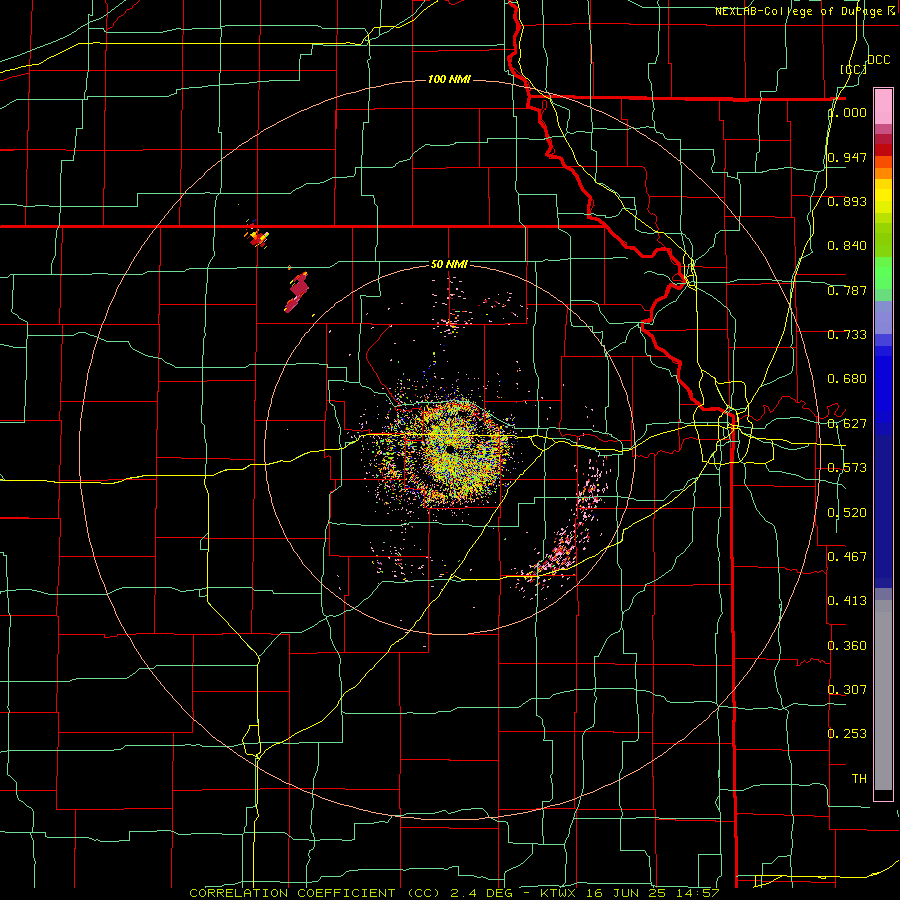Click the 100 NMI range ring label

point(449,79)
